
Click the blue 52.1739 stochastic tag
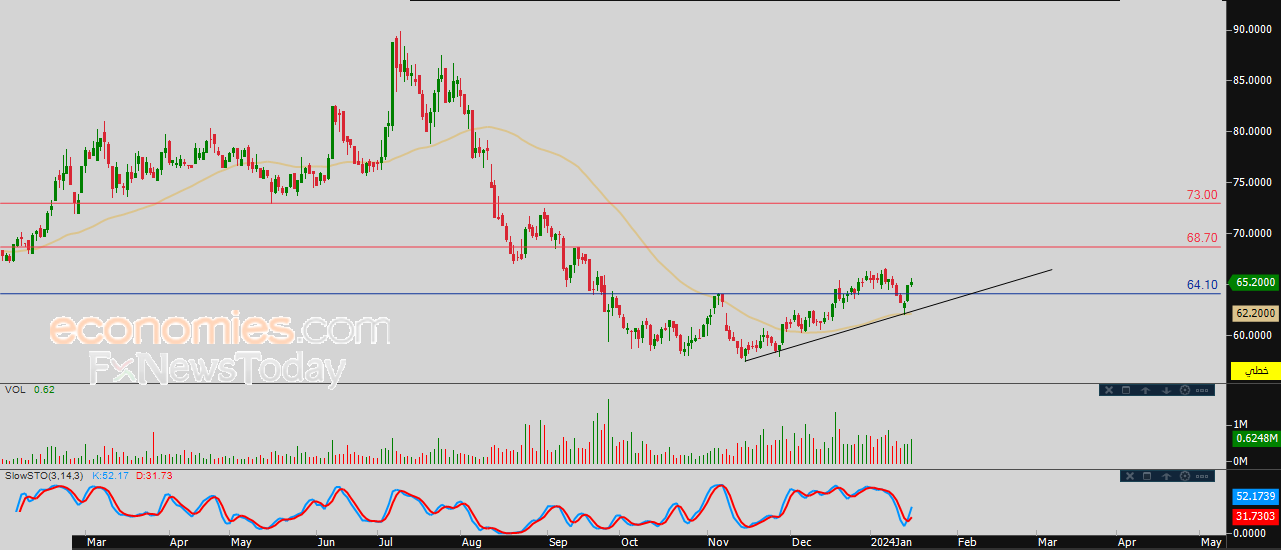[x=1255, y=496]
